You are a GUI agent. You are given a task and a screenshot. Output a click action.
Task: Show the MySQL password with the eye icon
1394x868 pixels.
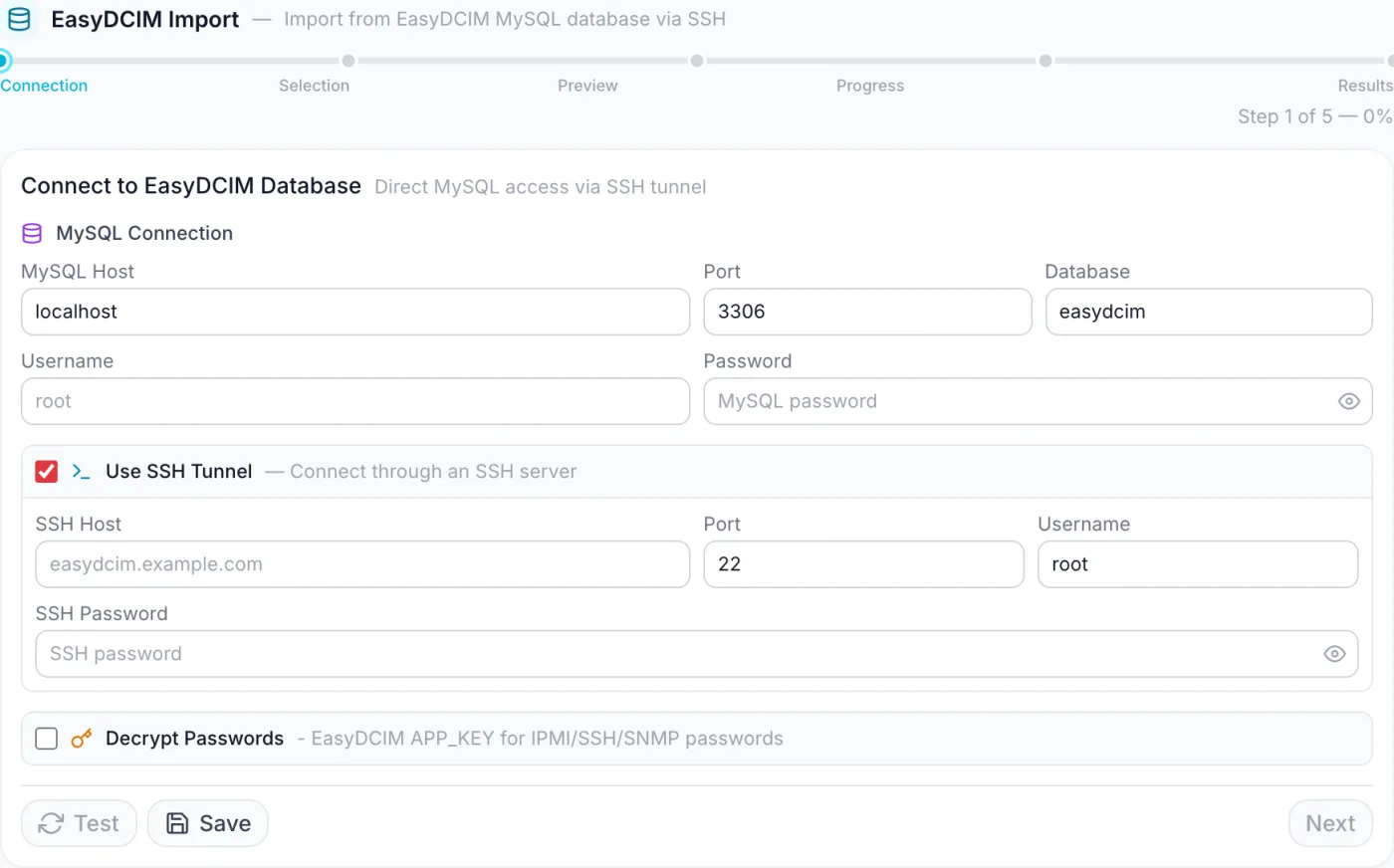pyautogui.click(x=1348, y=401)
